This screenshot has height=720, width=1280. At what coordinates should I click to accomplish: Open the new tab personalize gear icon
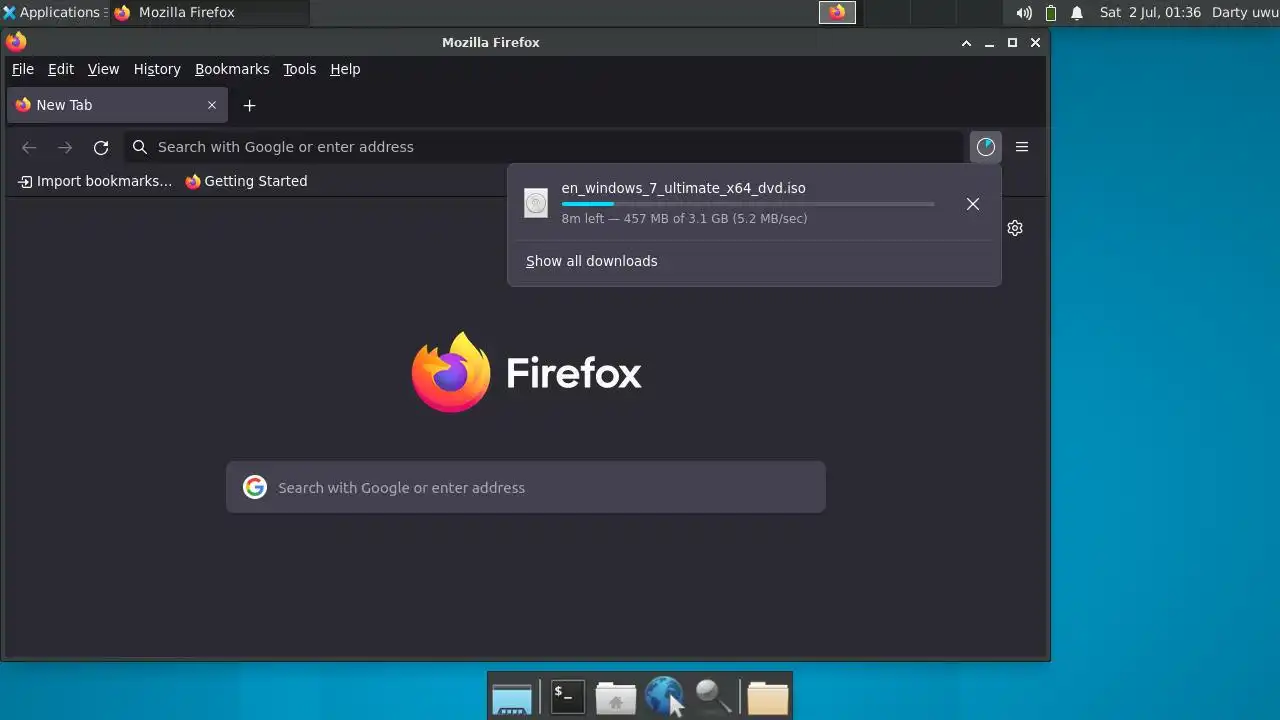(x=1015, y=228)
